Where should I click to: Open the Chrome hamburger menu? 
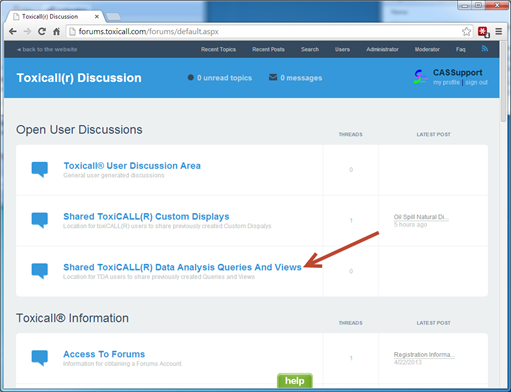tap(499, 32)
